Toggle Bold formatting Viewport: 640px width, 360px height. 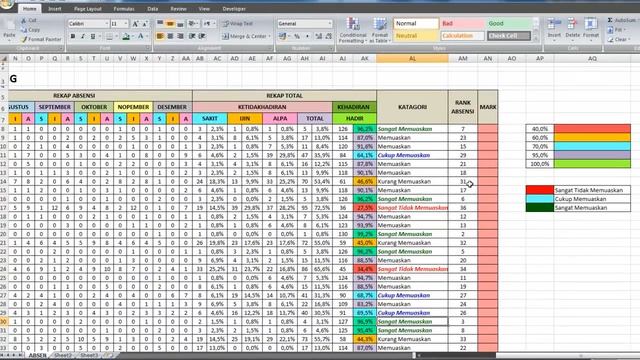[73, 36]
